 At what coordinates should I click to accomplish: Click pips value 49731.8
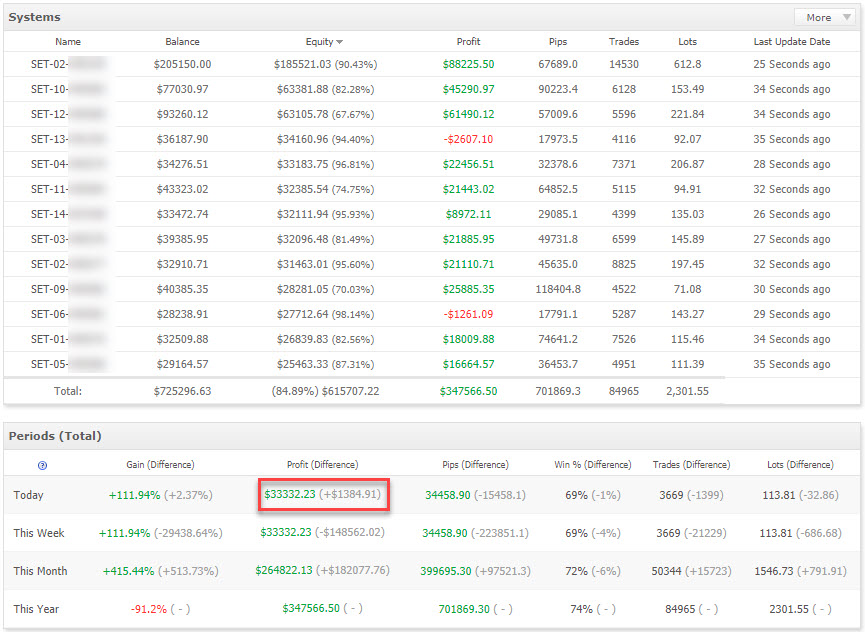pyautogui.click(x=558, y=239)
